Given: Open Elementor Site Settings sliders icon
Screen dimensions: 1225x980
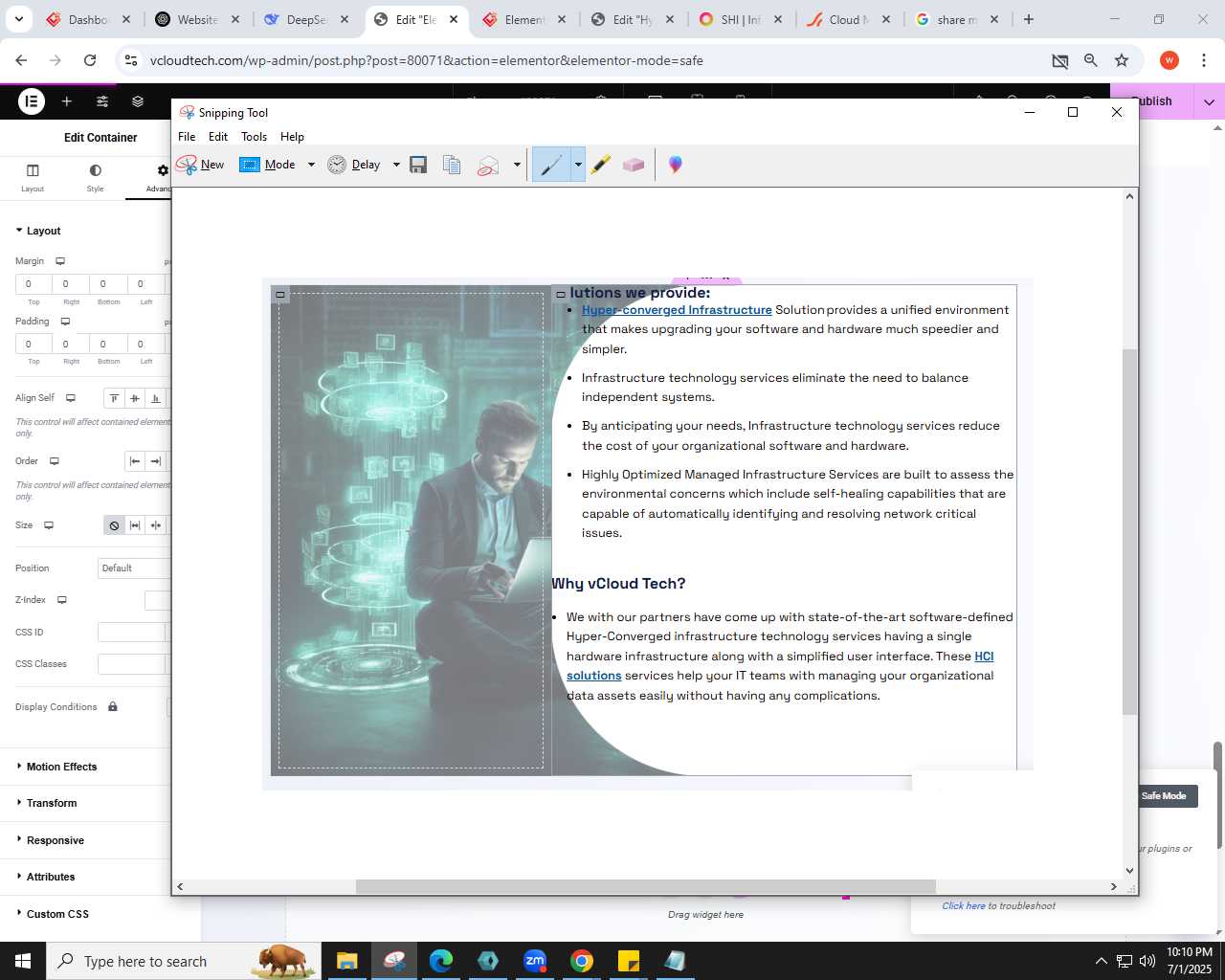Looking at the screenshot, I should 102,100.
